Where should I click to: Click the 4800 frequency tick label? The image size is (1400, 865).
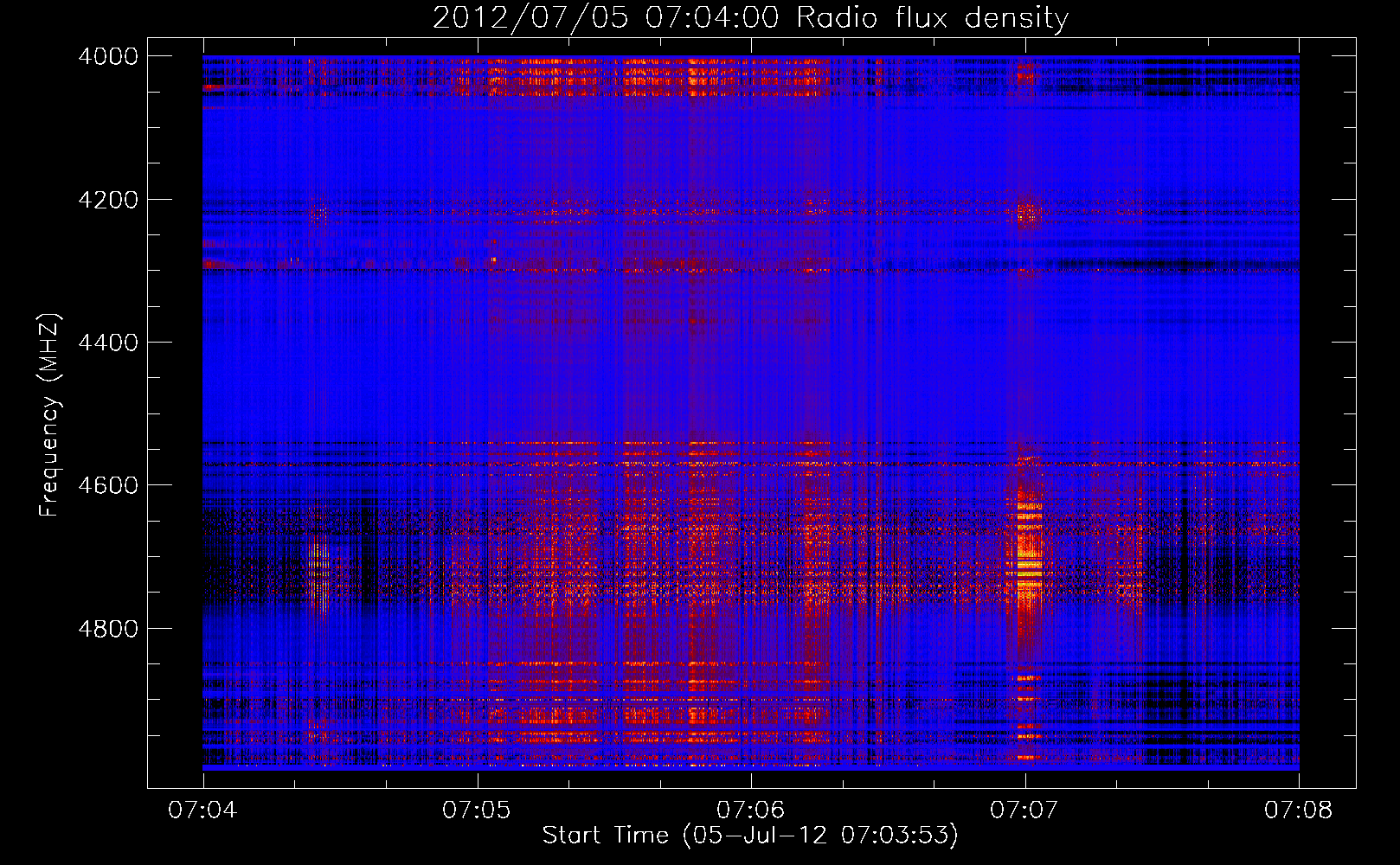(108, 629)
